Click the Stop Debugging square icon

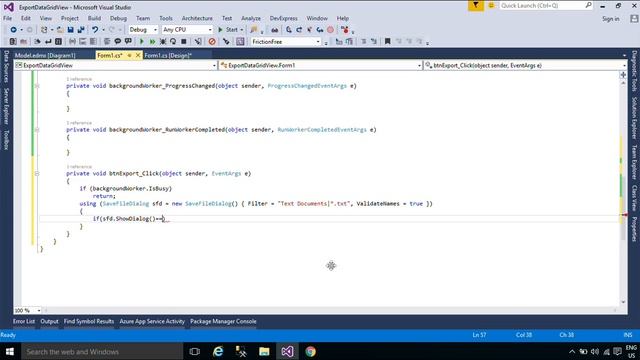(x=184, y=42)
